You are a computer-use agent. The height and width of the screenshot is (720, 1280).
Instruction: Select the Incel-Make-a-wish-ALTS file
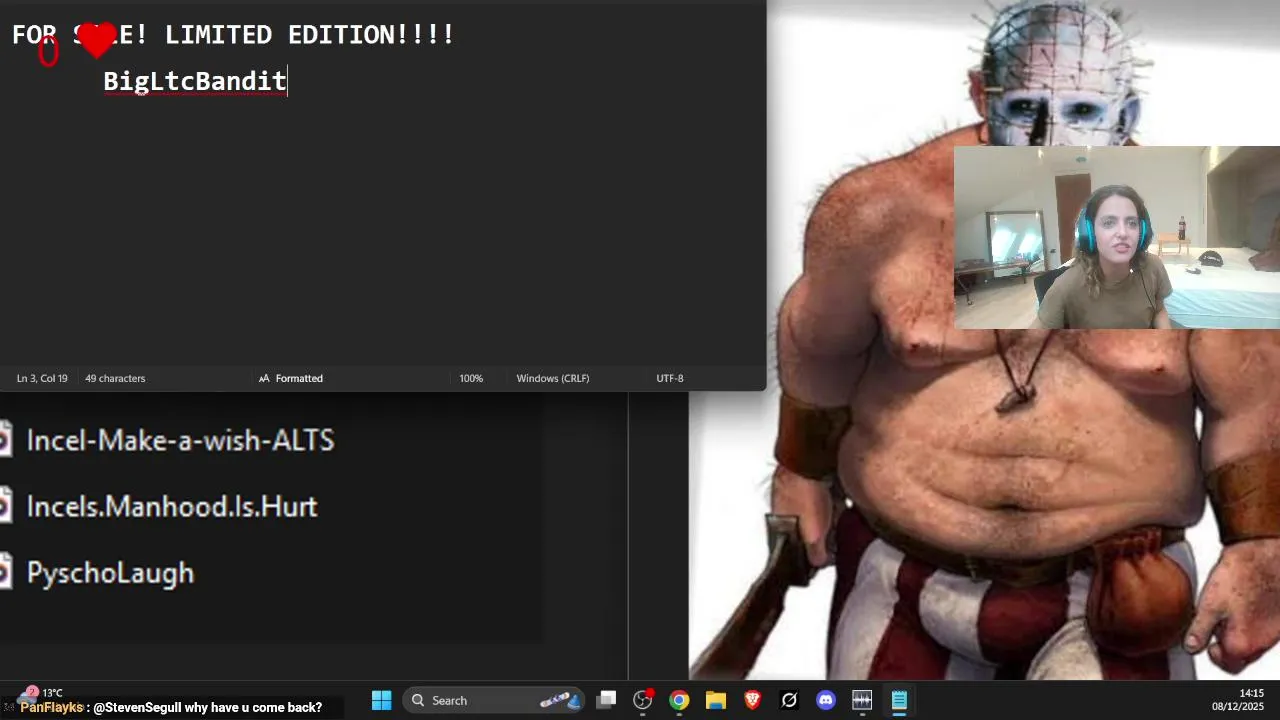pyautogui.click(x=180, y=440)
